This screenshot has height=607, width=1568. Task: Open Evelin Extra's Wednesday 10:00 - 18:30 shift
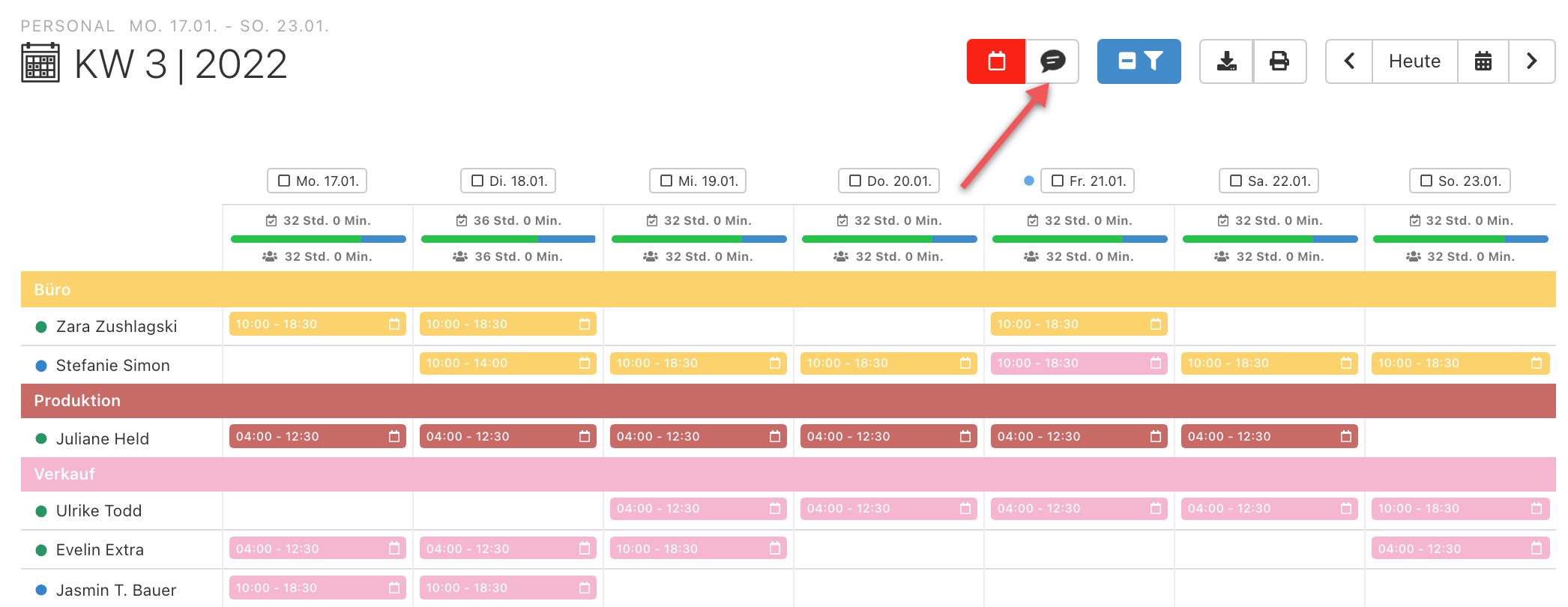coord(699,549)
